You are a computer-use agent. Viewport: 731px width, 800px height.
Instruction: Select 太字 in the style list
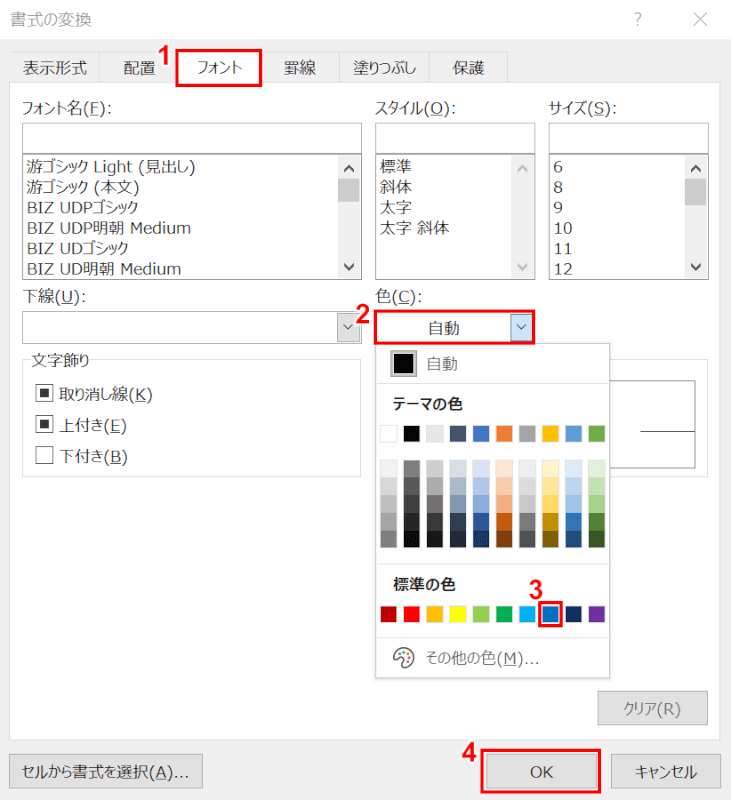pyautogui.click(x=396, y=207)
